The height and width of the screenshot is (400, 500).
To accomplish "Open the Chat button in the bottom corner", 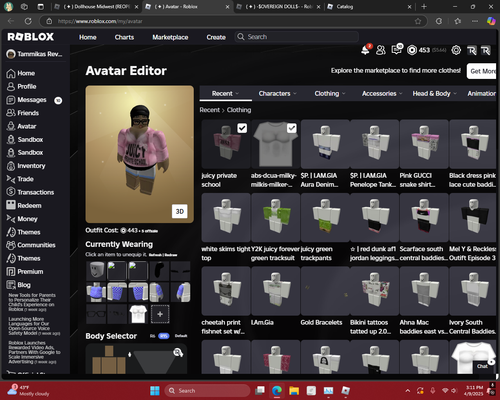I will click(x=482, y=366).
